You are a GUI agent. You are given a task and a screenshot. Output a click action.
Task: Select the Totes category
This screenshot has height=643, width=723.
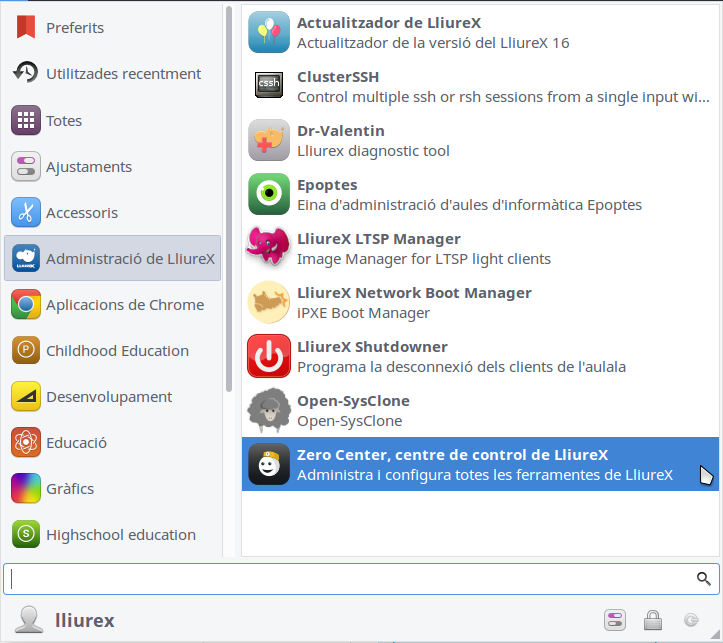pos(64,121)
